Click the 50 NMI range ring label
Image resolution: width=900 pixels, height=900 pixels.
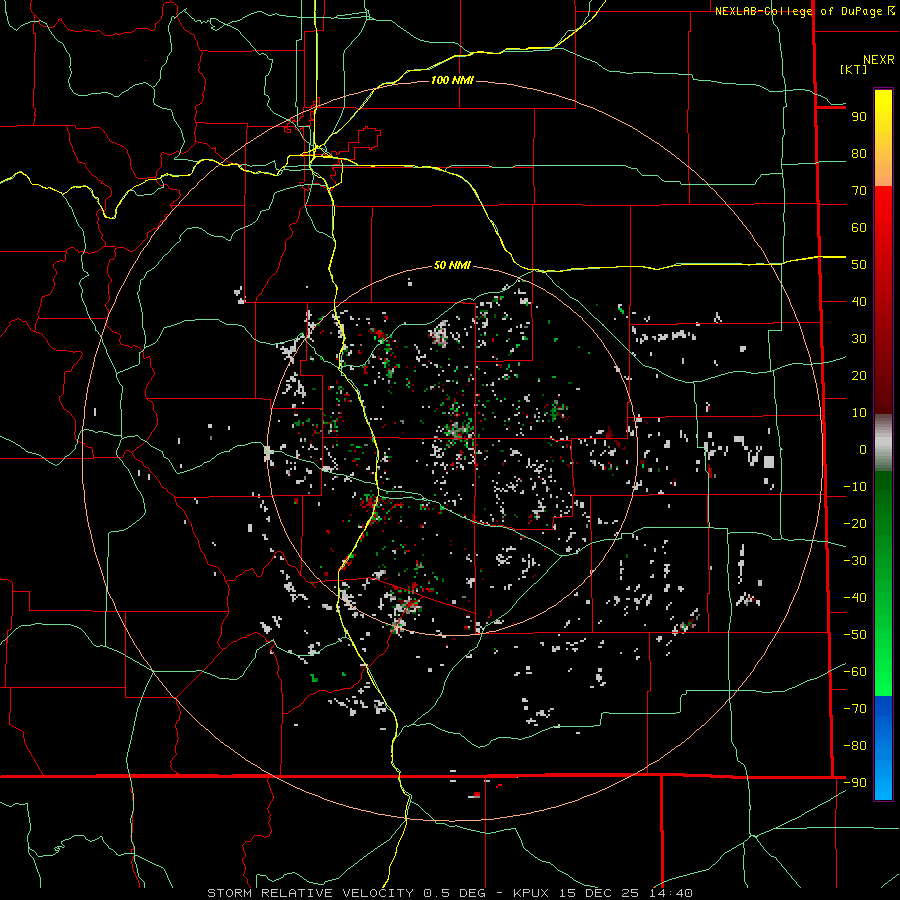[x=452, y=265]
